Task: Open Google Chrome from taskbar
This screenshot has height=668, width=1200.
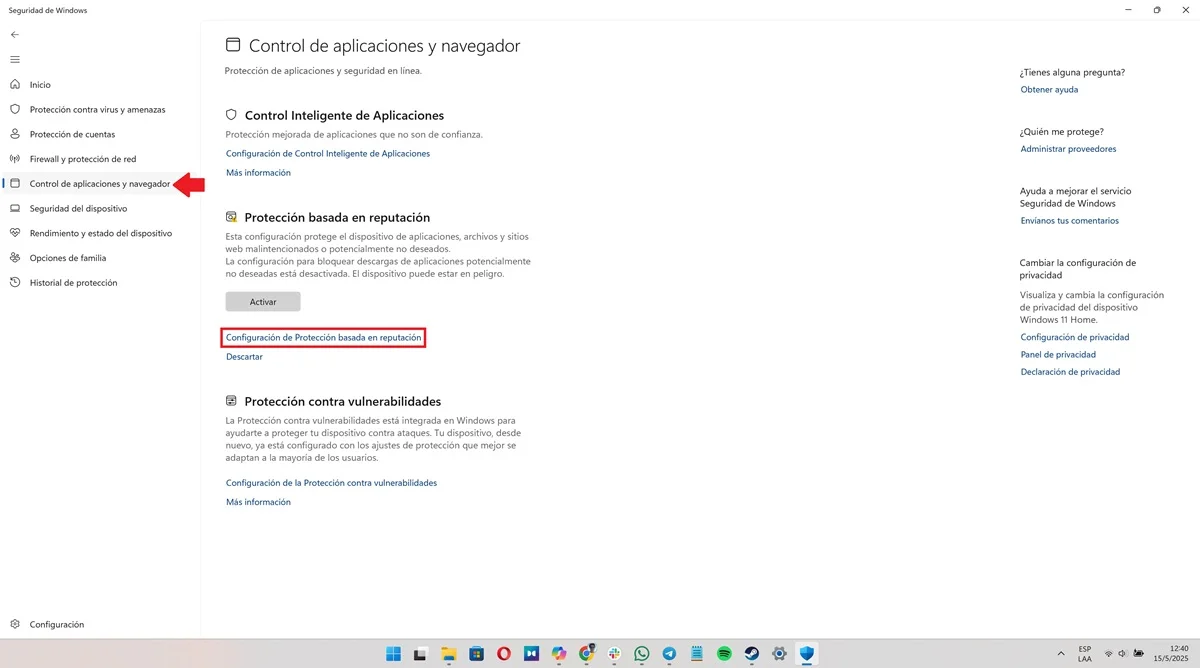Action: (x=587, y=654)
